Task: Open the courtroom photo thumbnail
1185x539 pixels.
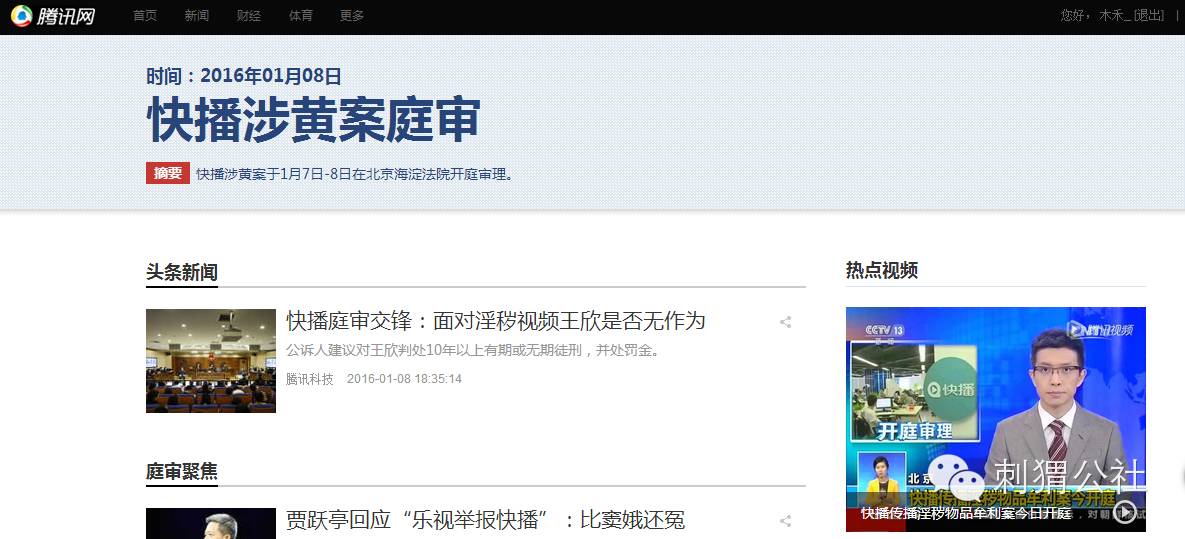Action: (x=211, y=361)
